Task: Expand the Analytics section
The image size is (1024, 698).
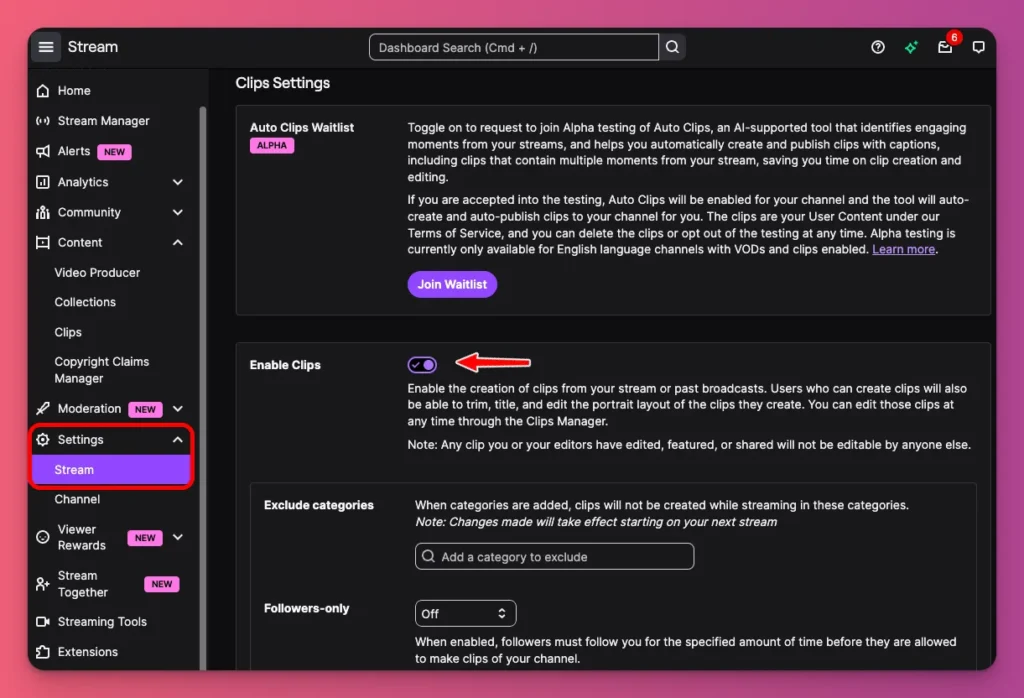Action: pos(178,182)
